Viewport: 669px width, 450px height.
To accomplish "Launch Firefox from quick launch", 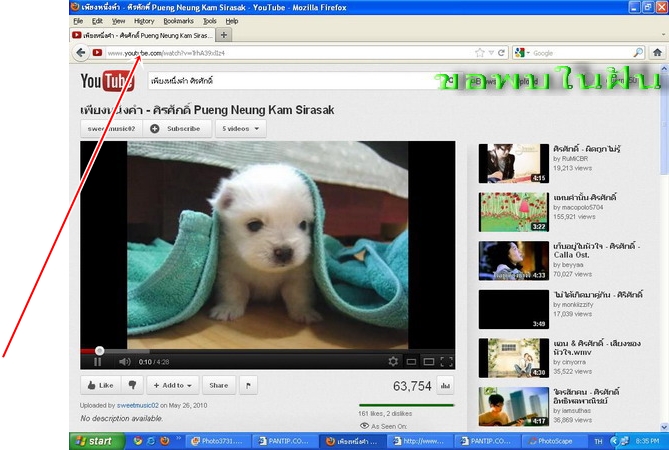I will point(165,441).
